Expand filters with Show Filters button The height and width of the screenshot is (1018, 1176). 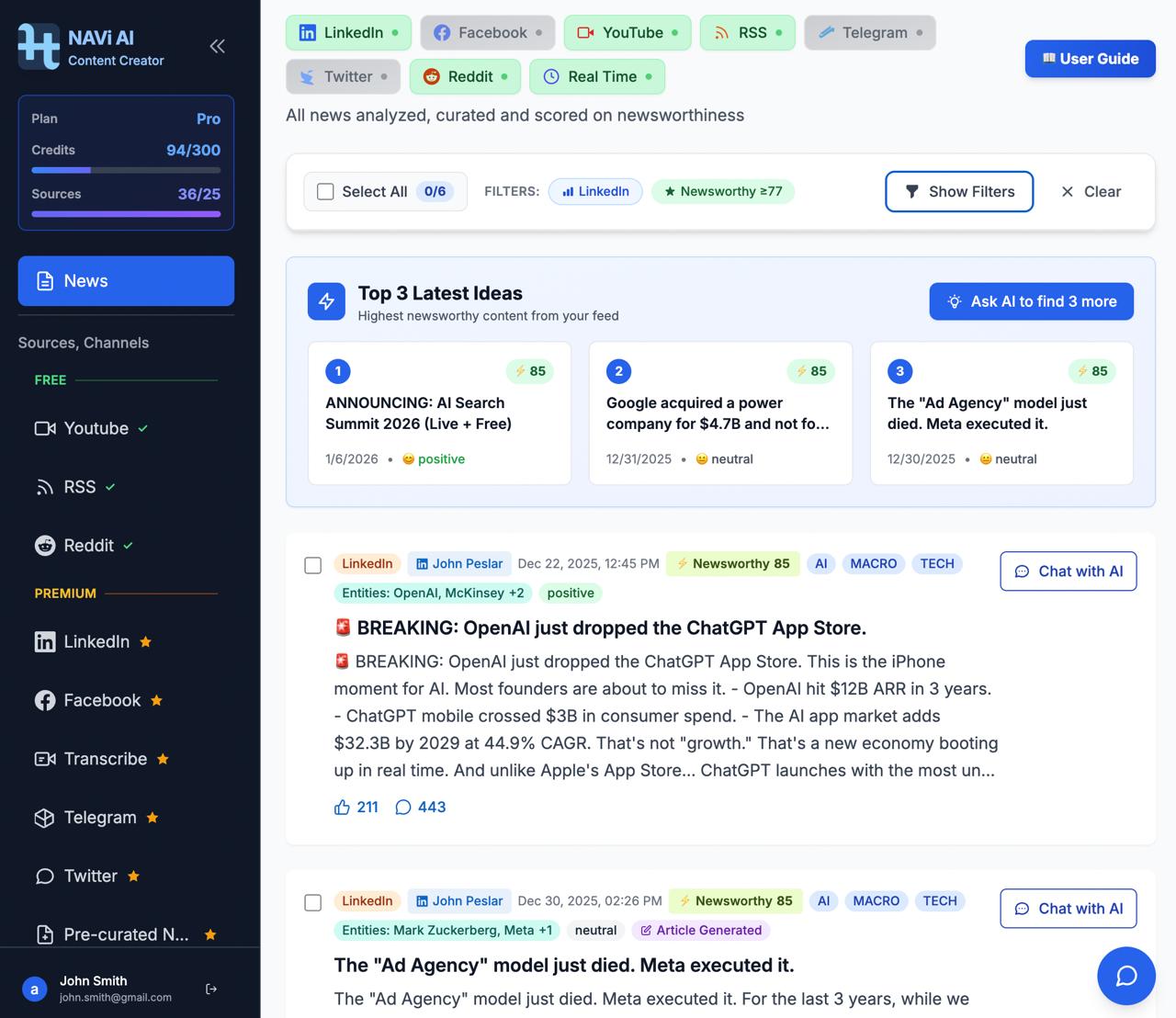tap(959, 191)
